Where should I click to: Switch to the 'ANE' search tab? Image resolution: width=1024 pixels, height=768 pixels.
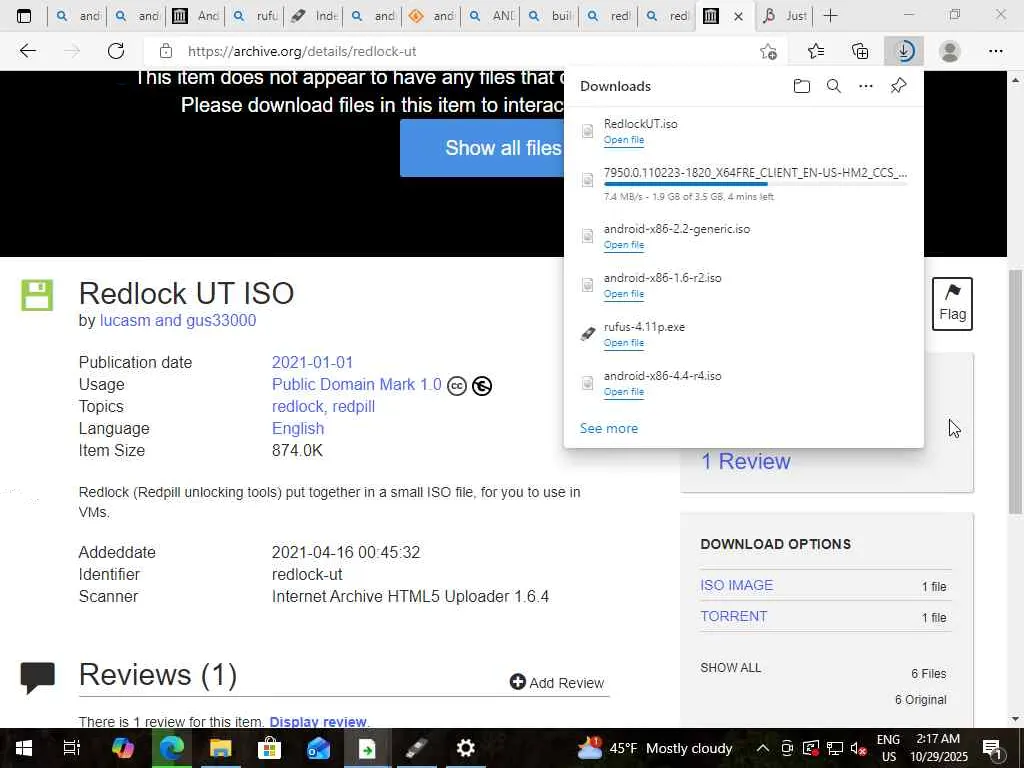tap(490, 16)
